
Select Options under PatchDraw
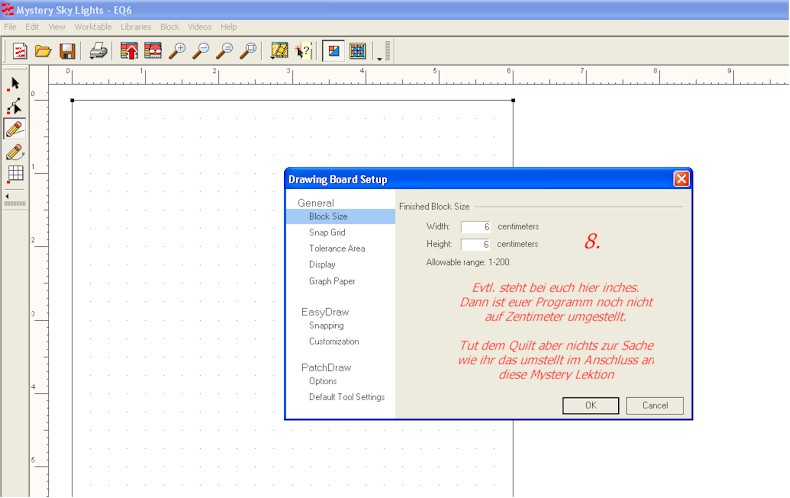(323, 381)
